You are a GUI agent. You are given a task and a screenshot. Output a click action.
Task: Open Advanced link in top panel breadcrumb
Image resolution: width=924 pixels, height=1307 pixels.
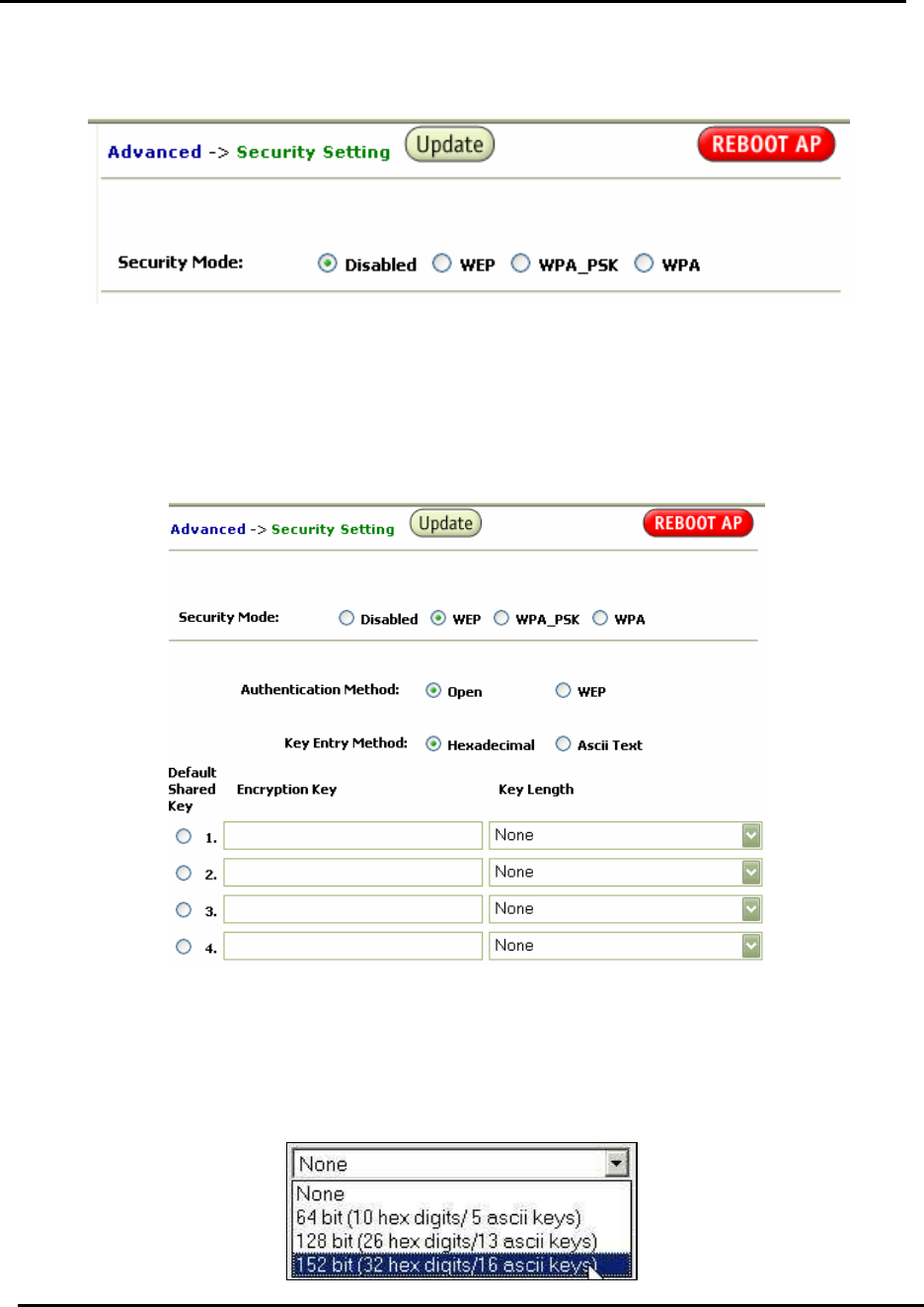pos(155,152)
